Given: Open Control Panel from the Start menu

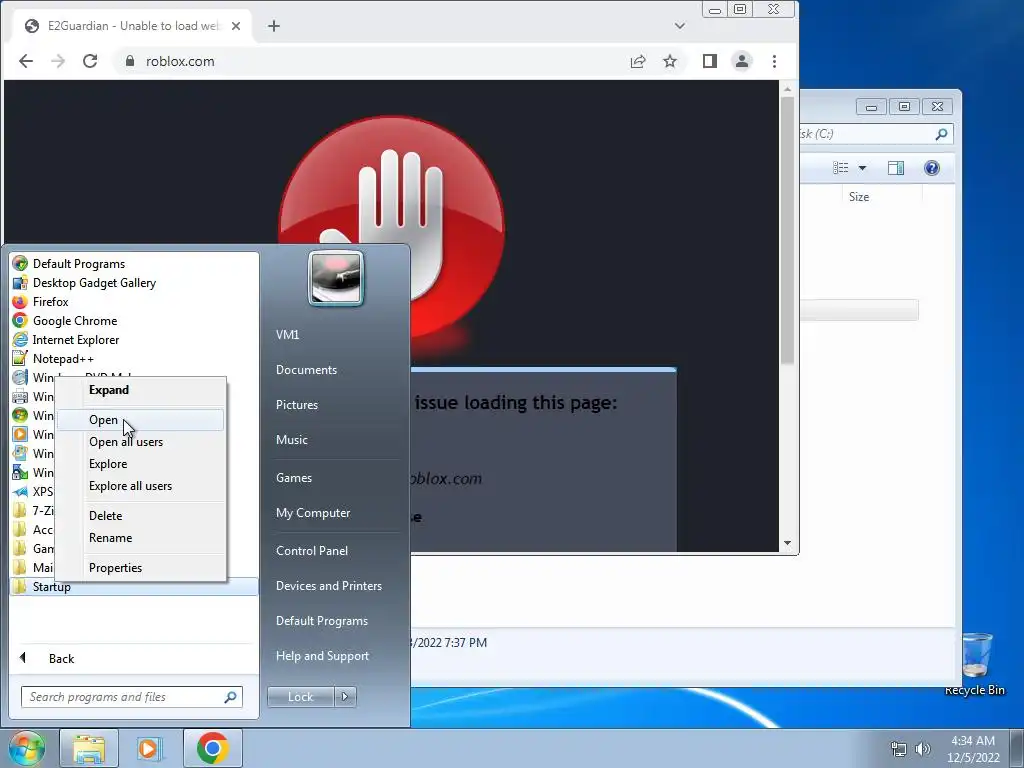Looking at the screenshot, I should tap(312, 551).
